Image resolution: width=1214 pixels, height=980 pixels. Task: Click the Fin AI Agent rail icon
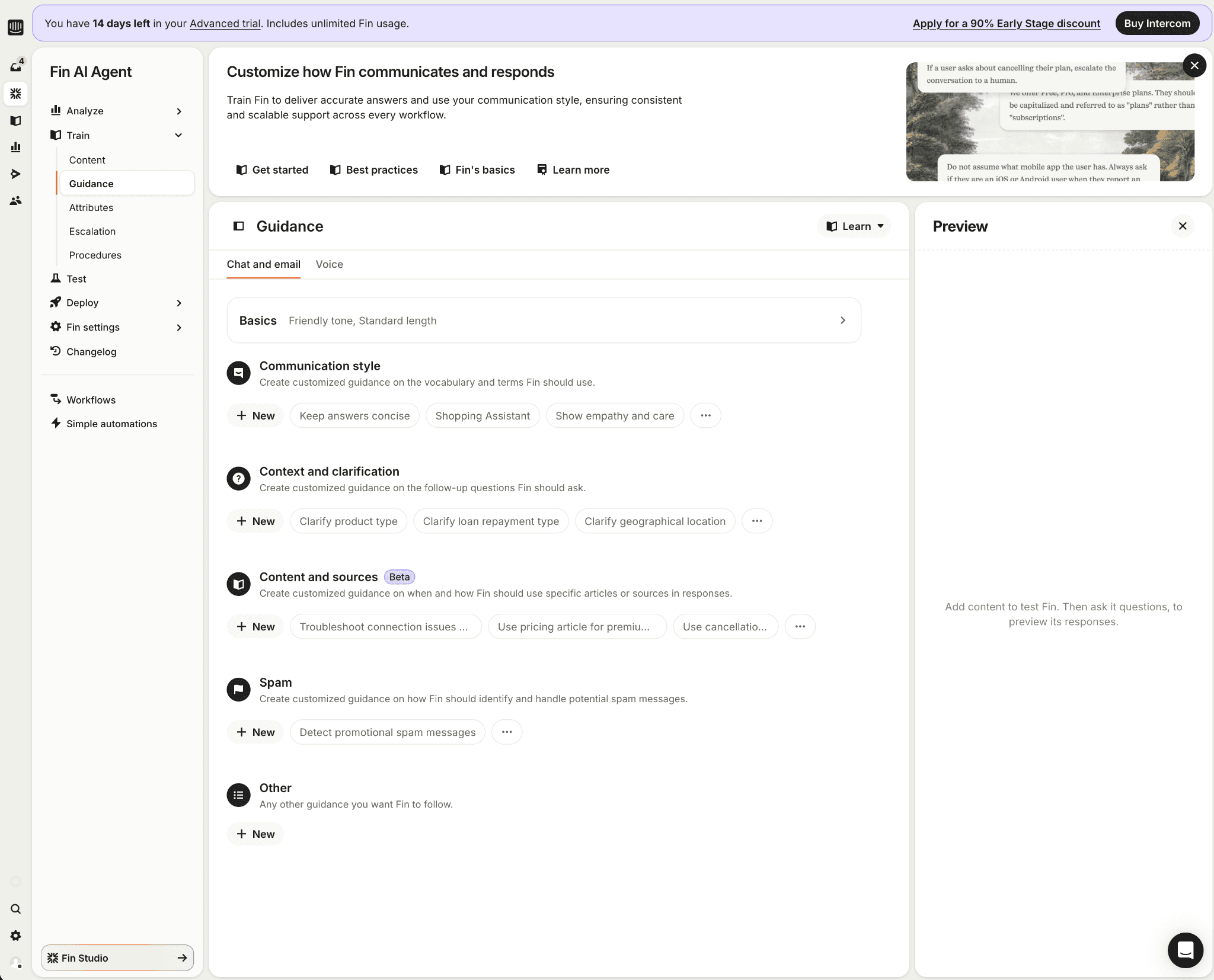(15, 94)
